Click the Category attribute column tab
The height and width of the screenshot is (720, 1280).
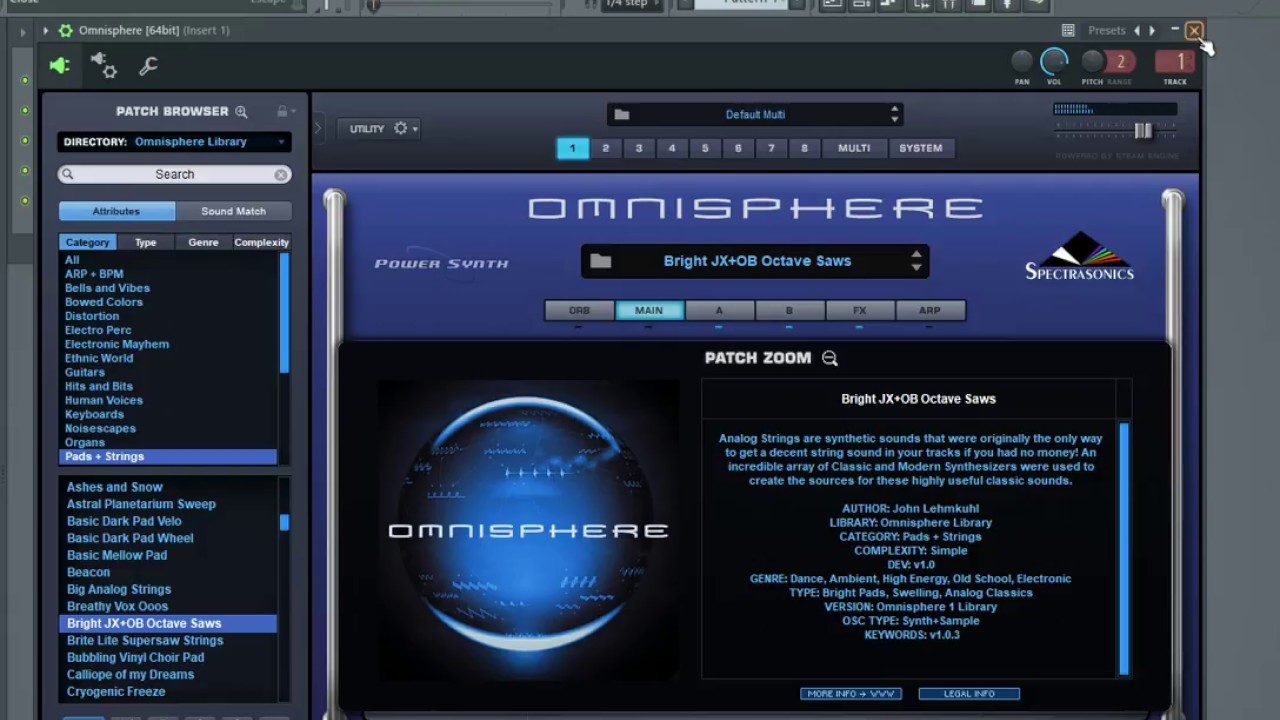tap(87, 242)
